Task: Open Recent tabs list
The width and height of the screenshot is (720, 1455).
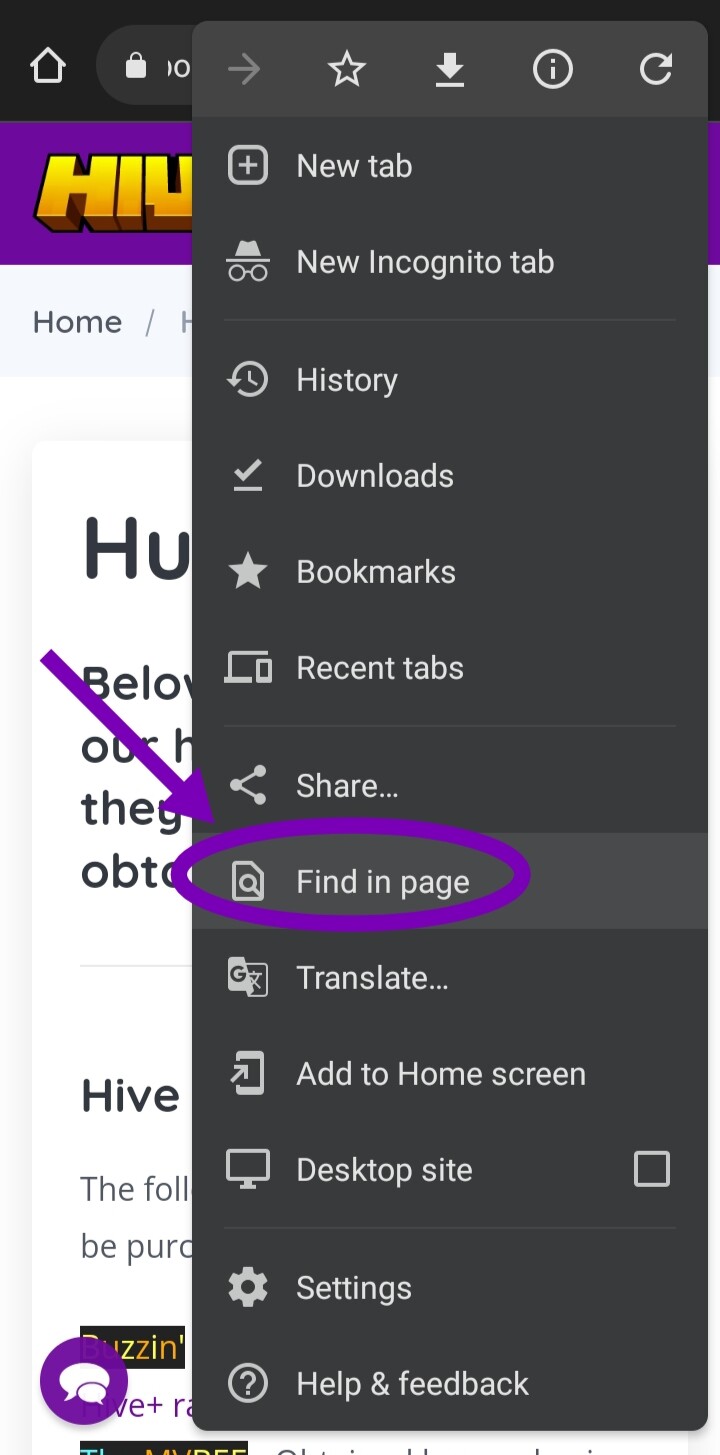Action: (450, 668)
